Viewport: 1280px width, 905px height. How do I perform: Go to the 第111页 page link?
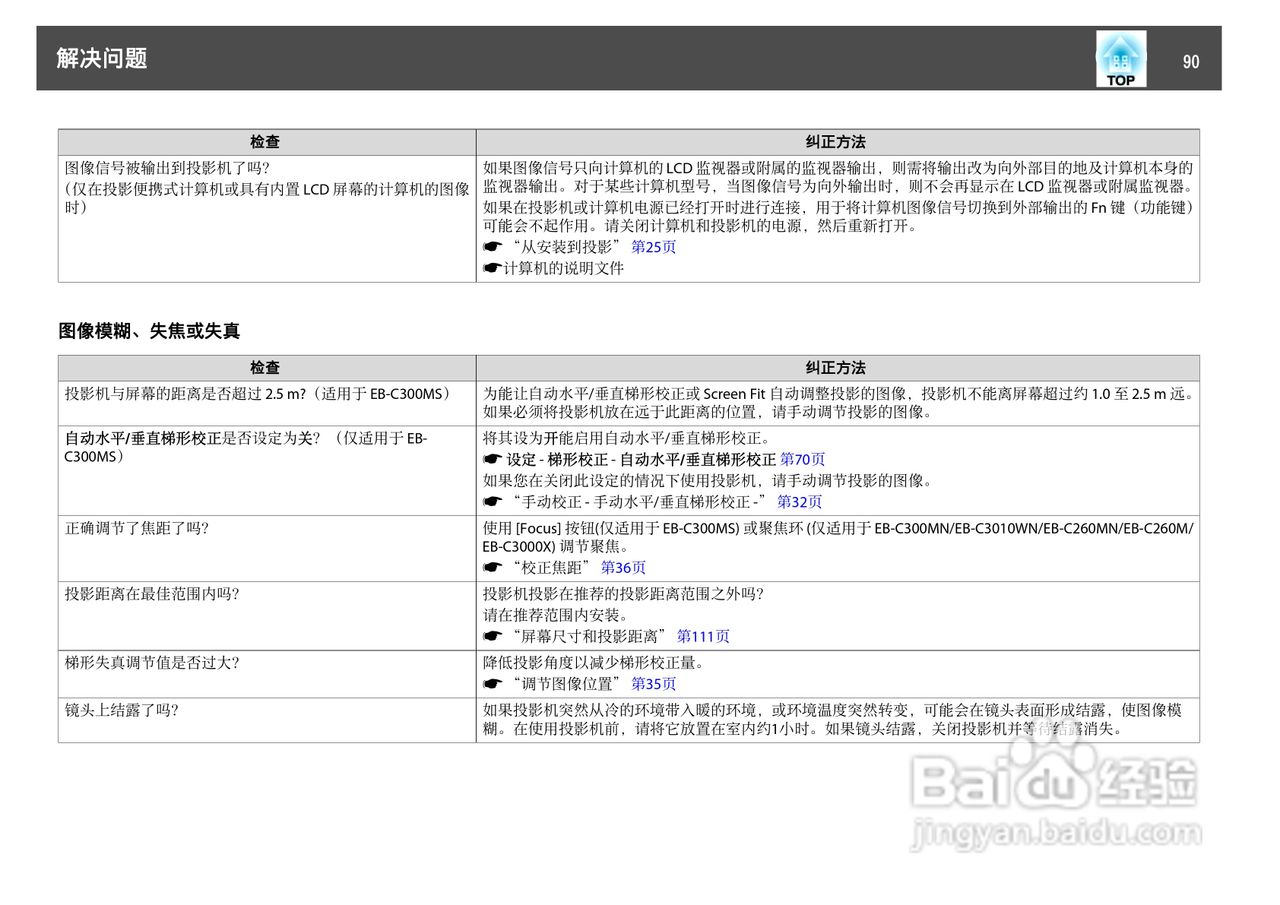(x=703, y=636)
